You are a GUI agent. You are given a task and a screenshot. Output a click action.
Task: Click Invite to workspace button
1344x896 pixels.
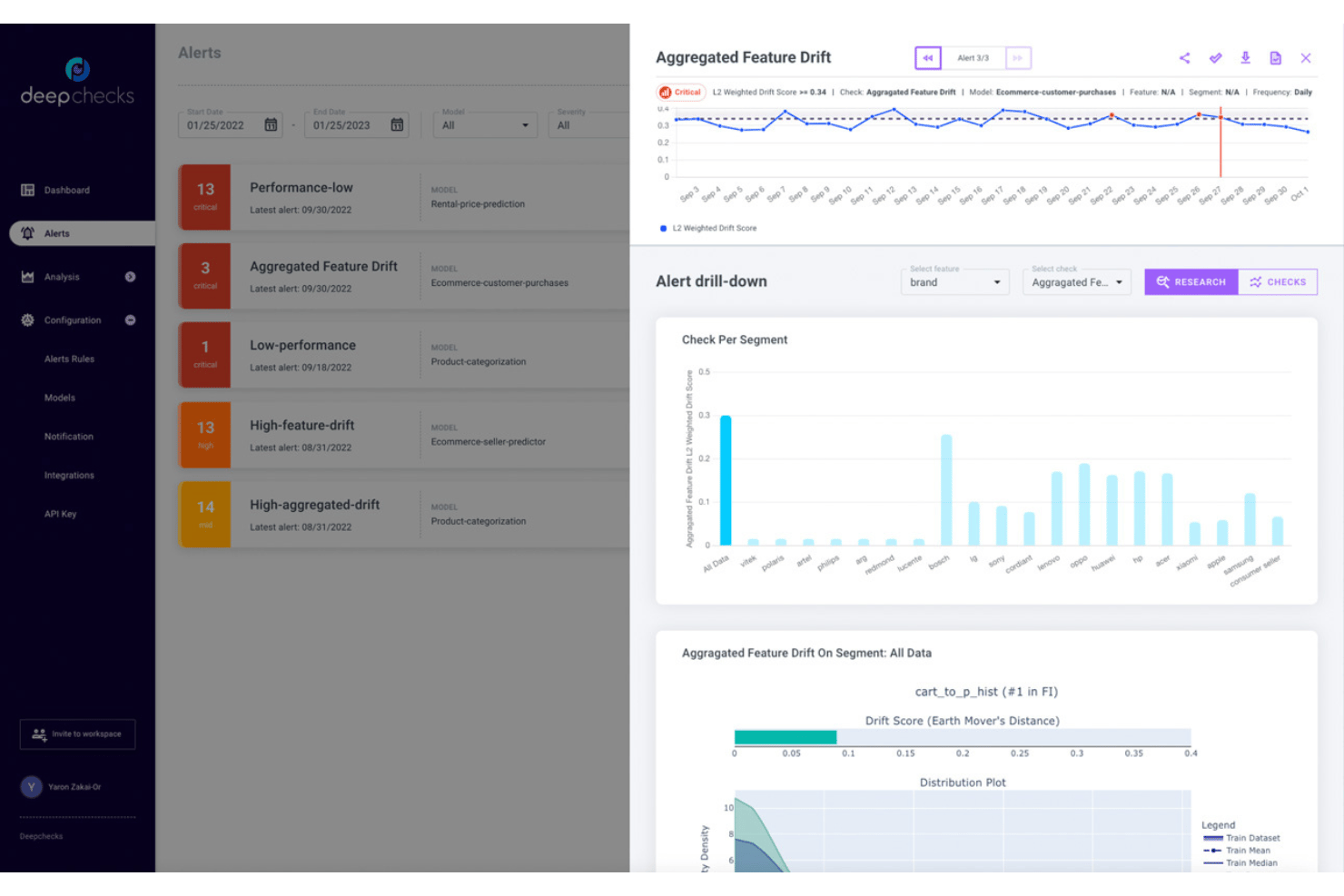click(77, 734)
